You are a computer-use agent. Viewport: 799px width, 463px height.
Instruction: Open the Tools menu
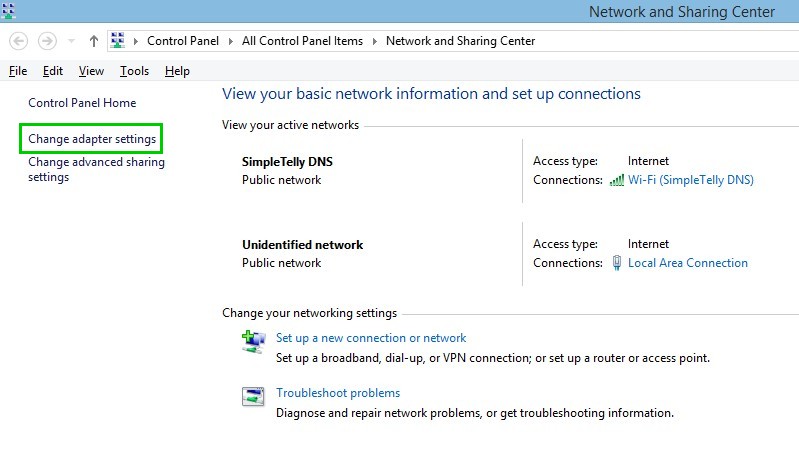(x=135, y=71)
